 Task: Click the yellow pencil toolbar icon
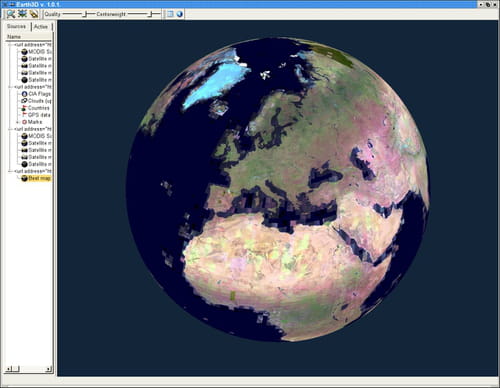click(33, 14)
